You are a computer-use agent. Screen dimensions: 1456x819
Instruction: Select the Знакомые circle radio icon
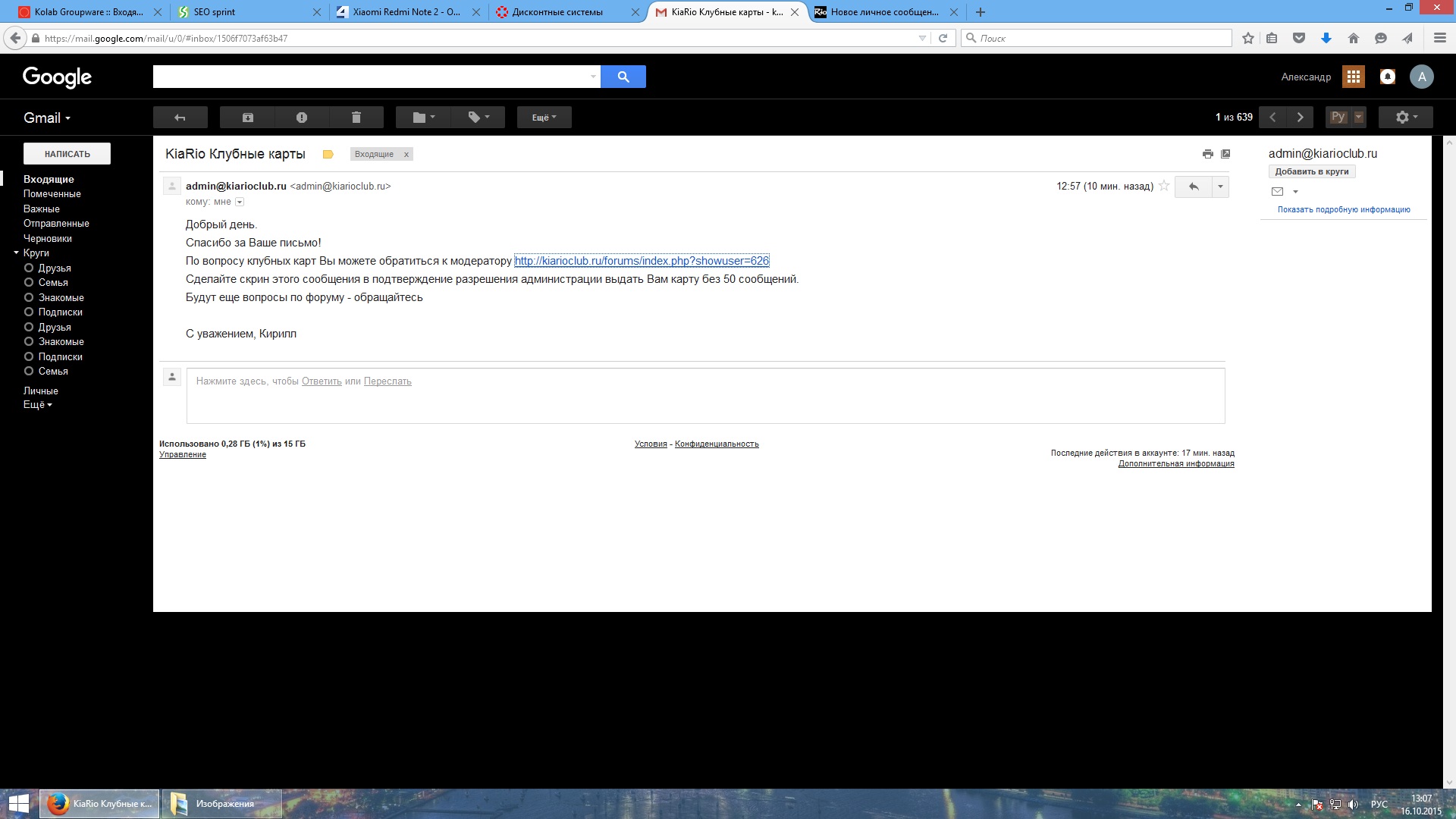pos(29,297)
